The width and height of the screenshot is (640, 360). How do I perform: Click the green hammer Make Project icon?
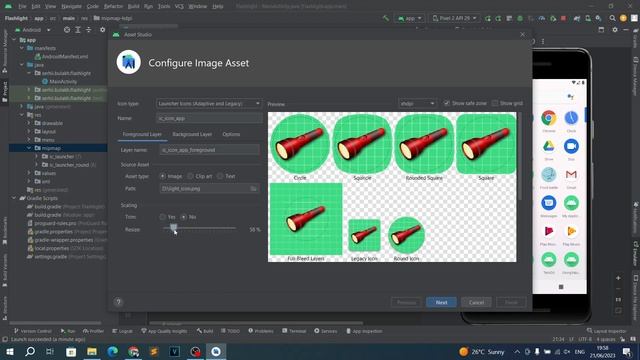(x=386, y=18)
